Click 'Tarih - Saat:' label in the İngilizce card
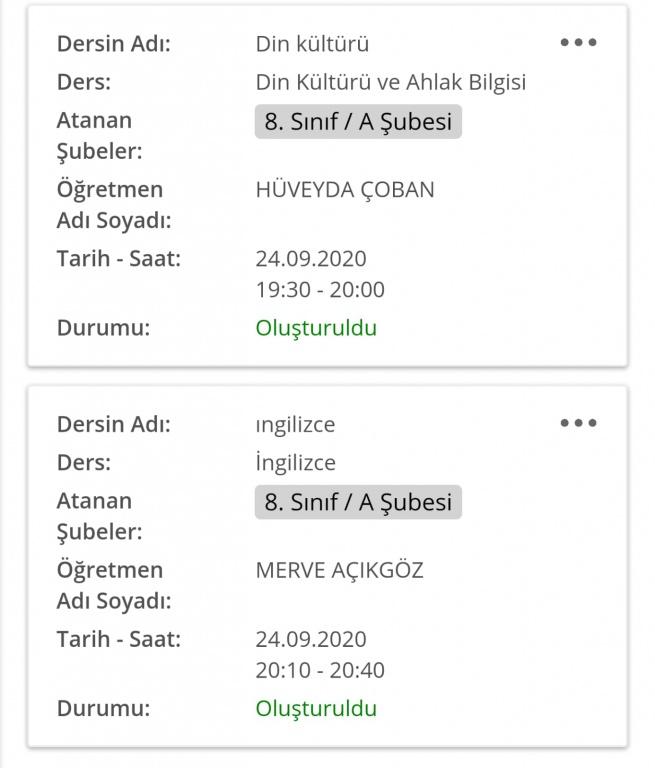Image resolution: width=655 pixels, height=768 pixels. click(118, 639)
